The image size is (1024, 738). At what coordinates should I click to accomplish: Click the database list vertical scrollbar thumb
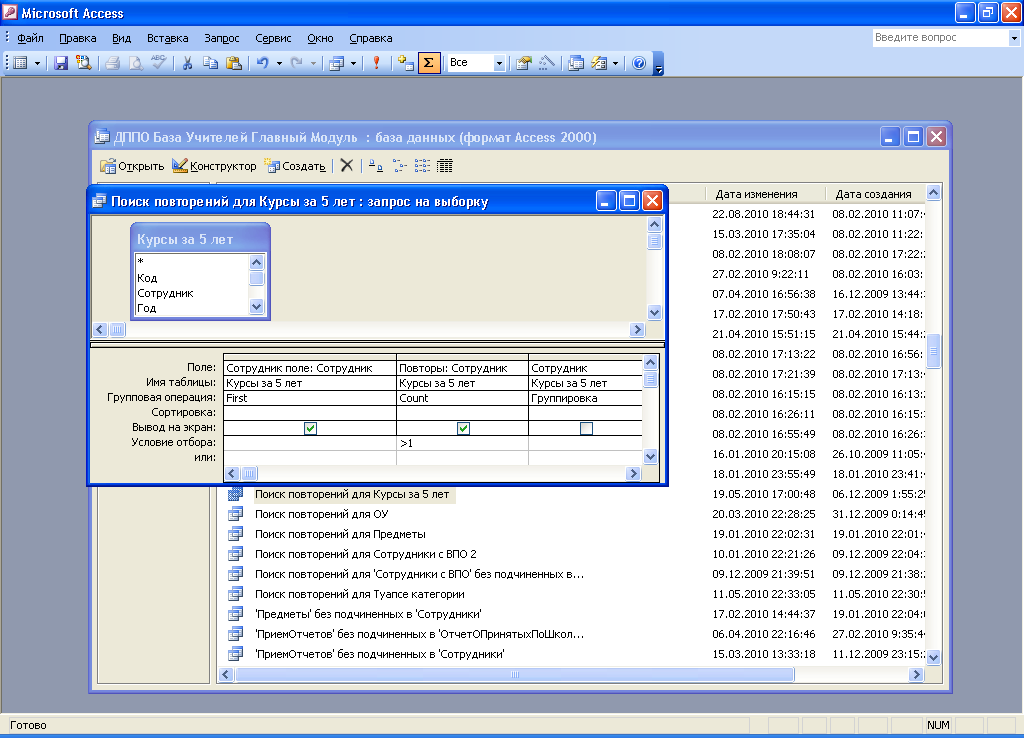(x=934, y=350)
